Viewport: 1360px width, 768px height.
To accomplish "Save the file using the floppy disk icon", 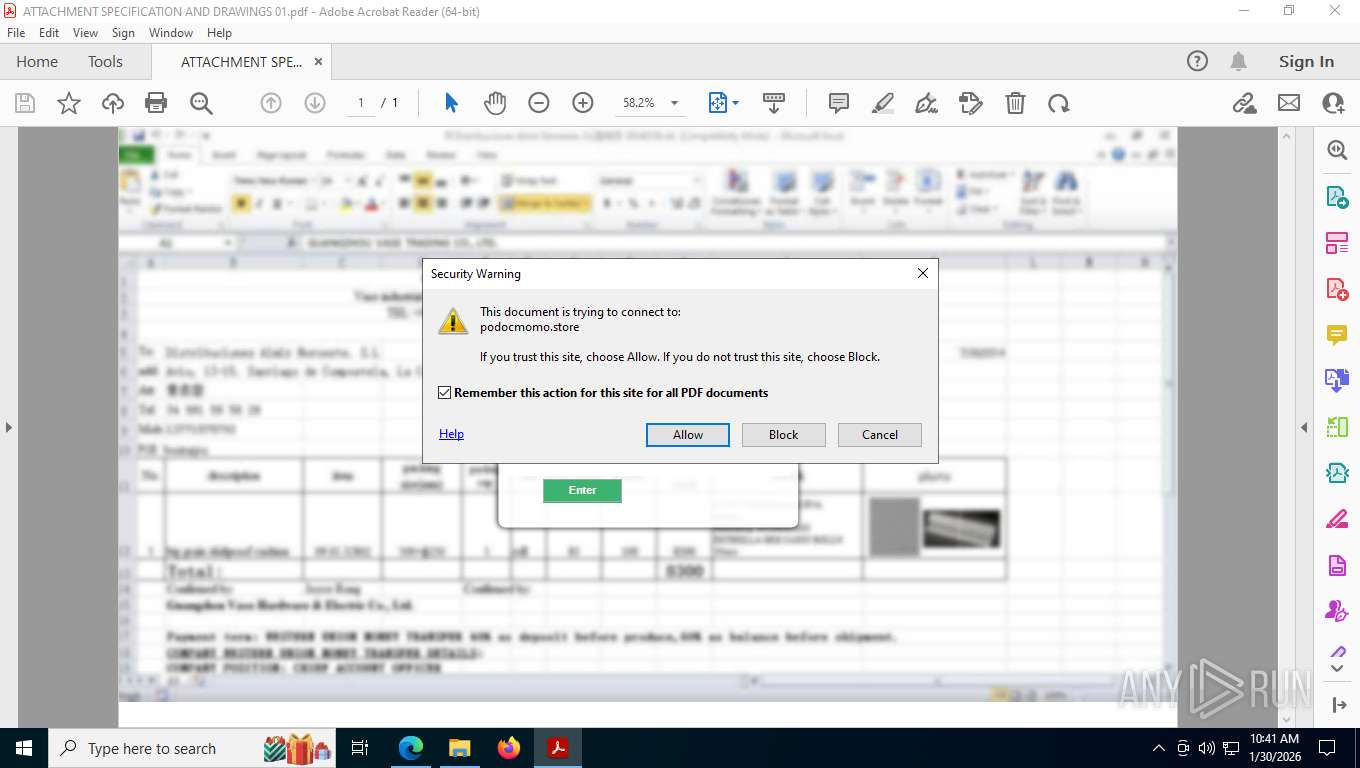I will point(25,103).
